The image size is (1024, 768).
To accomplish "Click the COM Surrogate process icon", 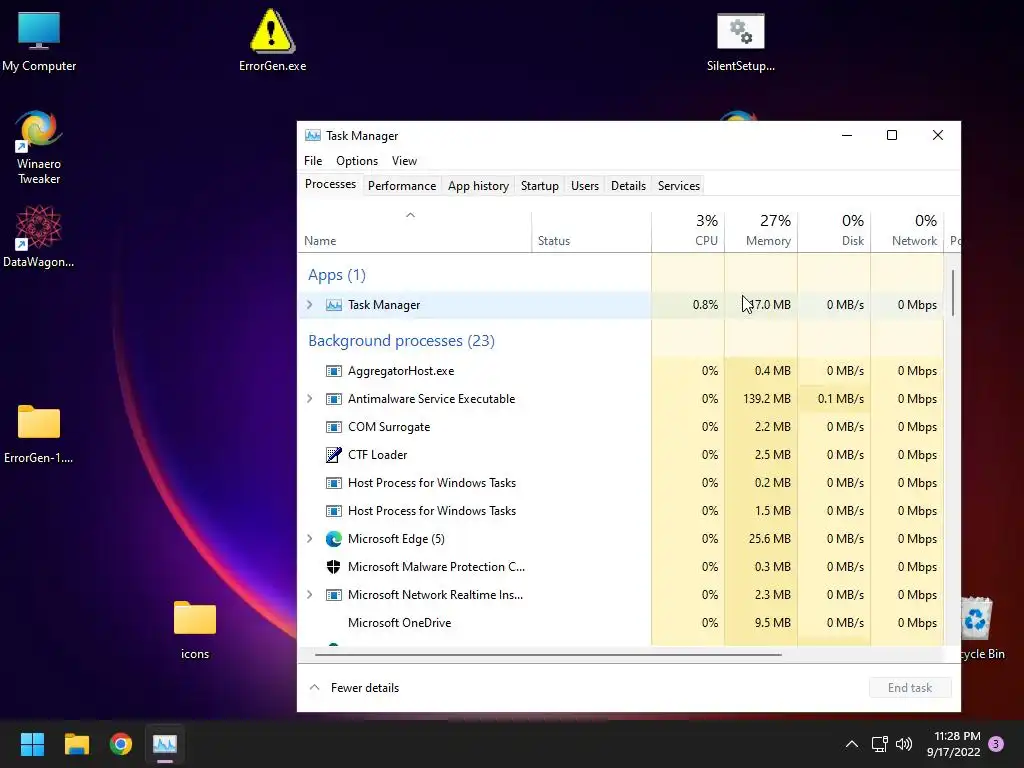I will (x=334, y=427).
